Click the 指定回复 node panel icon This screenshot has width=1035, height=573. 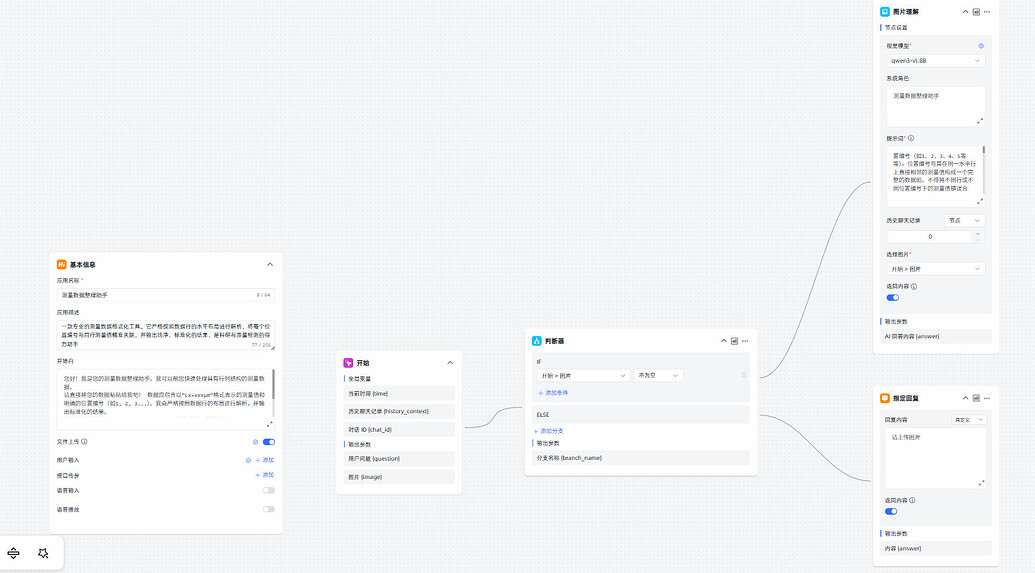click(x=976, y=398)
